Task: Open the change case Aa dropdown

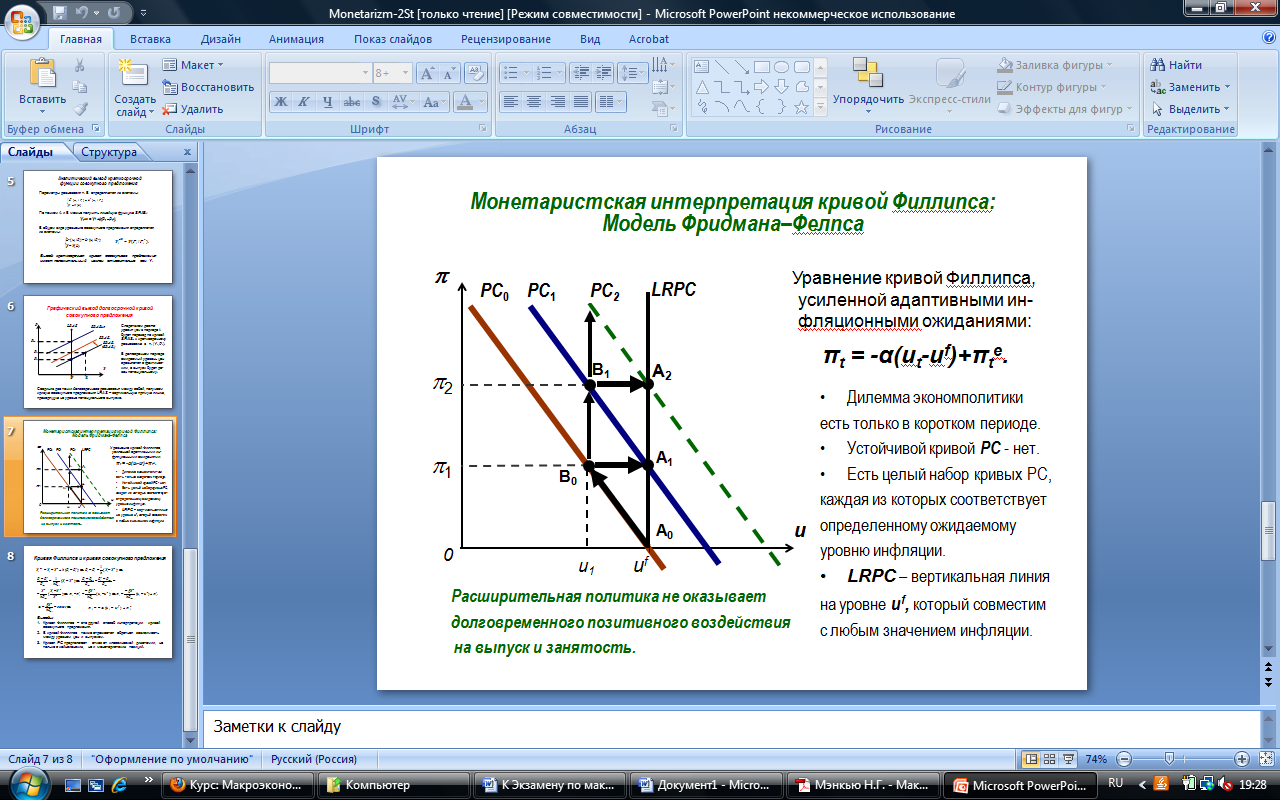Action: 434,101
